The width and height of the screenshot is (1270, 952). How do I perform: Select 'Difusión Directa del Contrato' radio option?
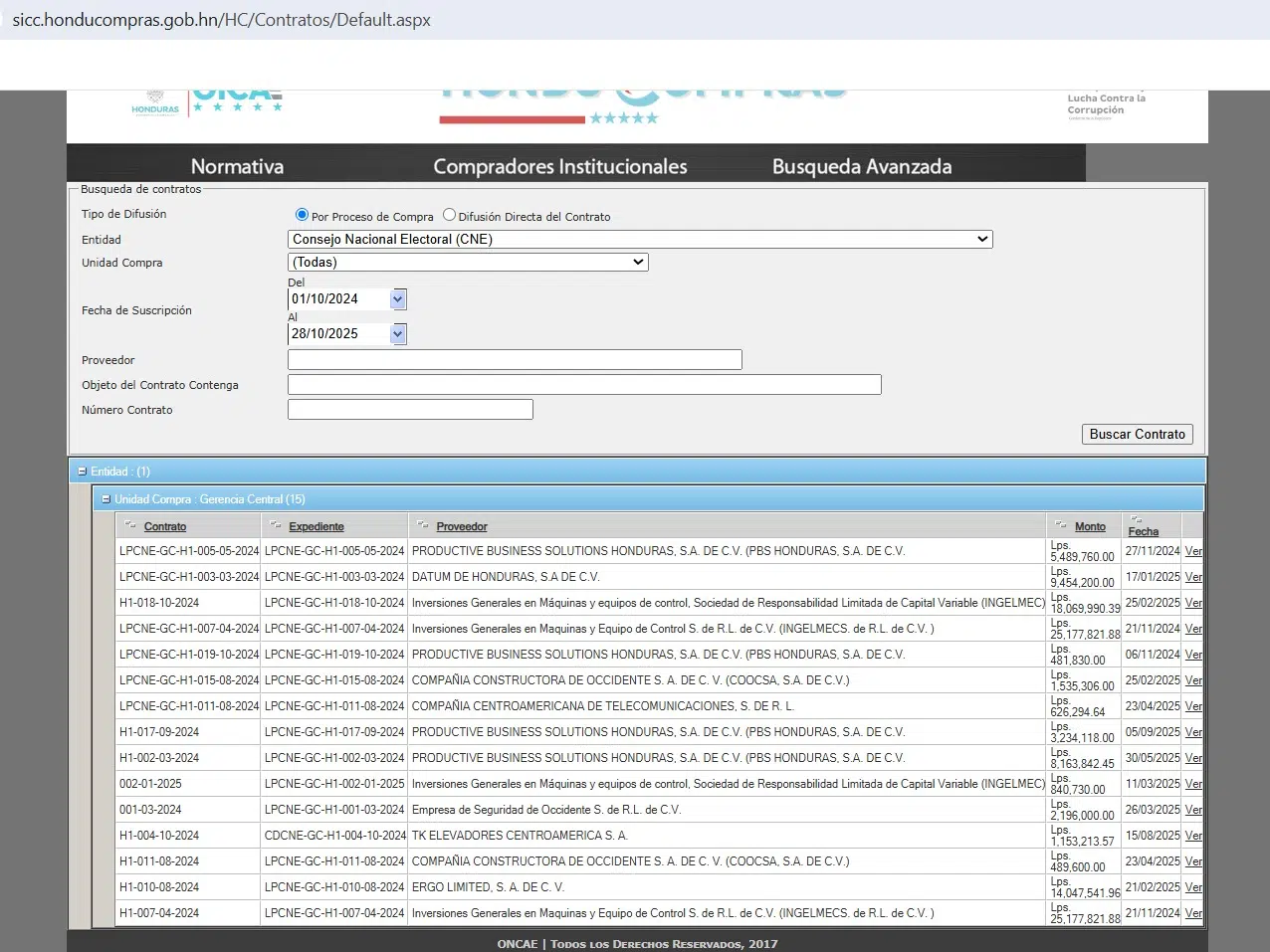click(x=450, y=215)
